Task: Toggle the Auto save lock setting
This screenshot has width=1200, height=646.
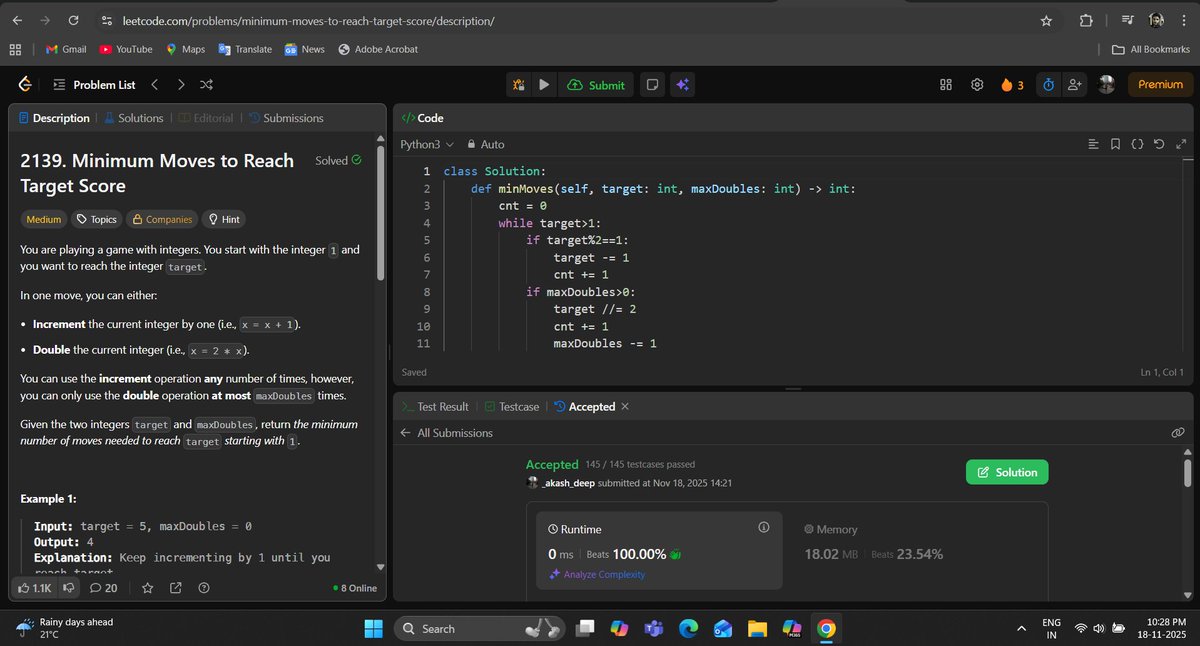Action: [x=486, y=144]
